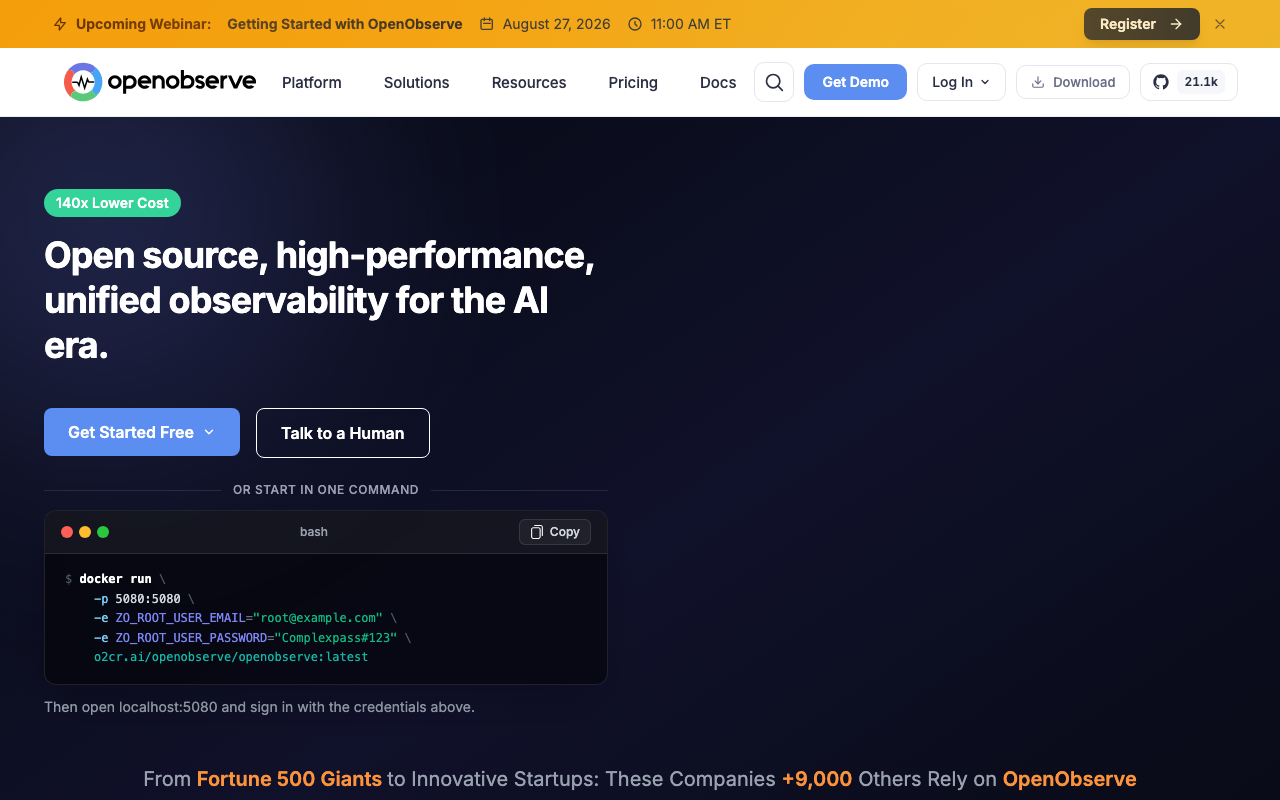Click the Upcoming Webinar label

pyautogui.click(x=143, y=24)
